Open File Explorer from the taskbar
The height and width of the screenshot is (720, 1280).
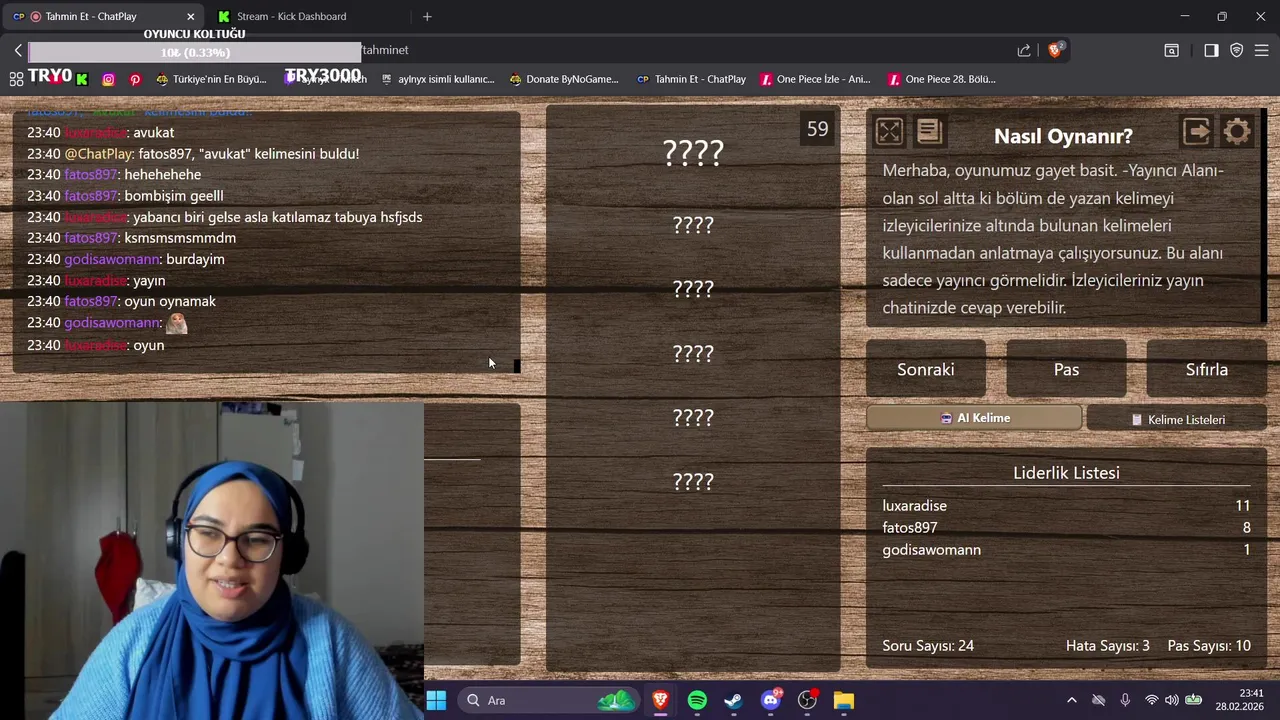tap(844, 700)
